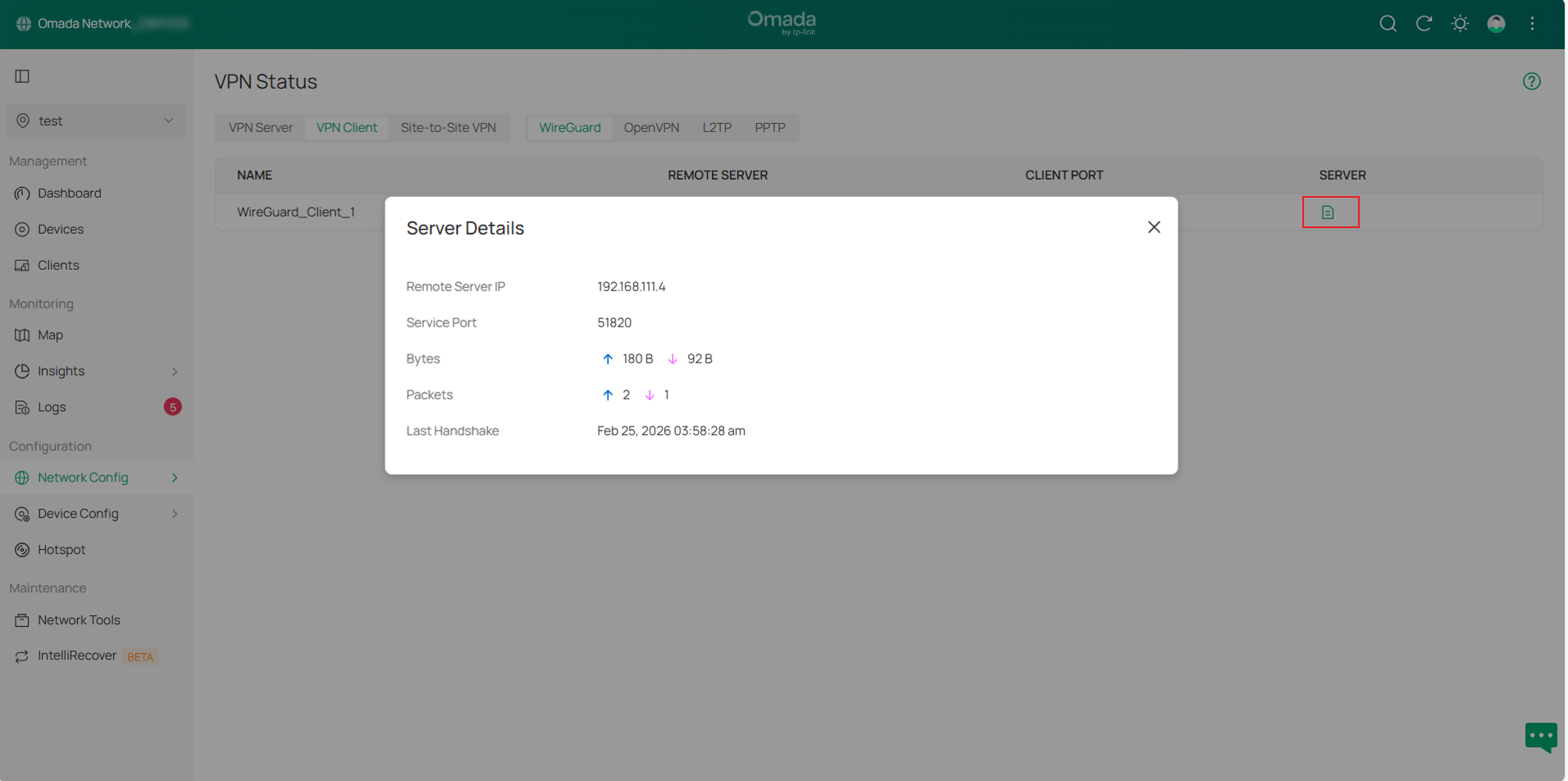The height and width of the screenshot is (781, 1568).
Task: Switch to the VPN Server tab
Action: pos(260,127)
